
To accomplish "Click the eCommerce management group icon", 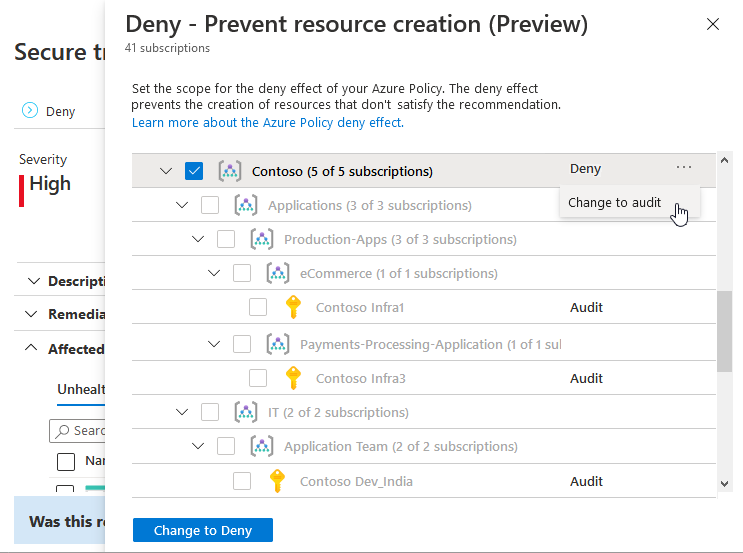I will pos(277,274).
